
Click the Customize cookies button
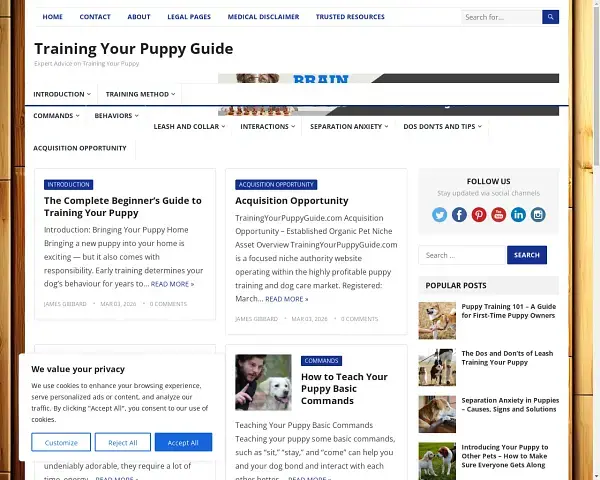61,442
